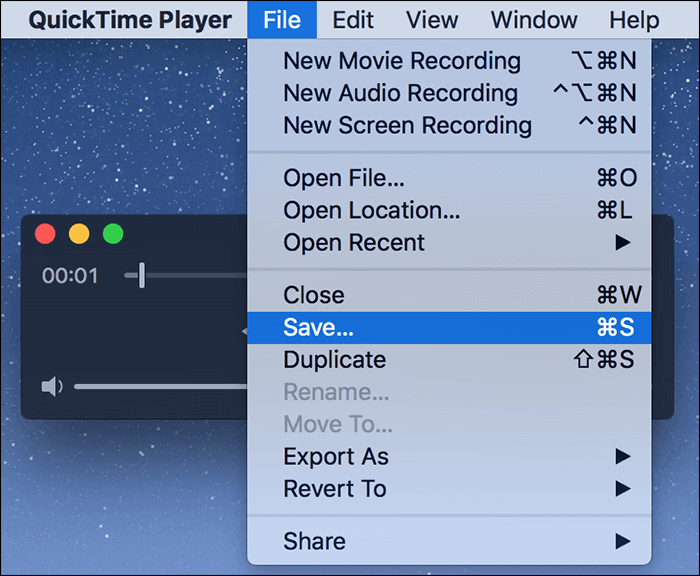The height and width of the screenshot is (576, 700).
Task: Select Open Location… menu entry
Action: coord(449,210)
